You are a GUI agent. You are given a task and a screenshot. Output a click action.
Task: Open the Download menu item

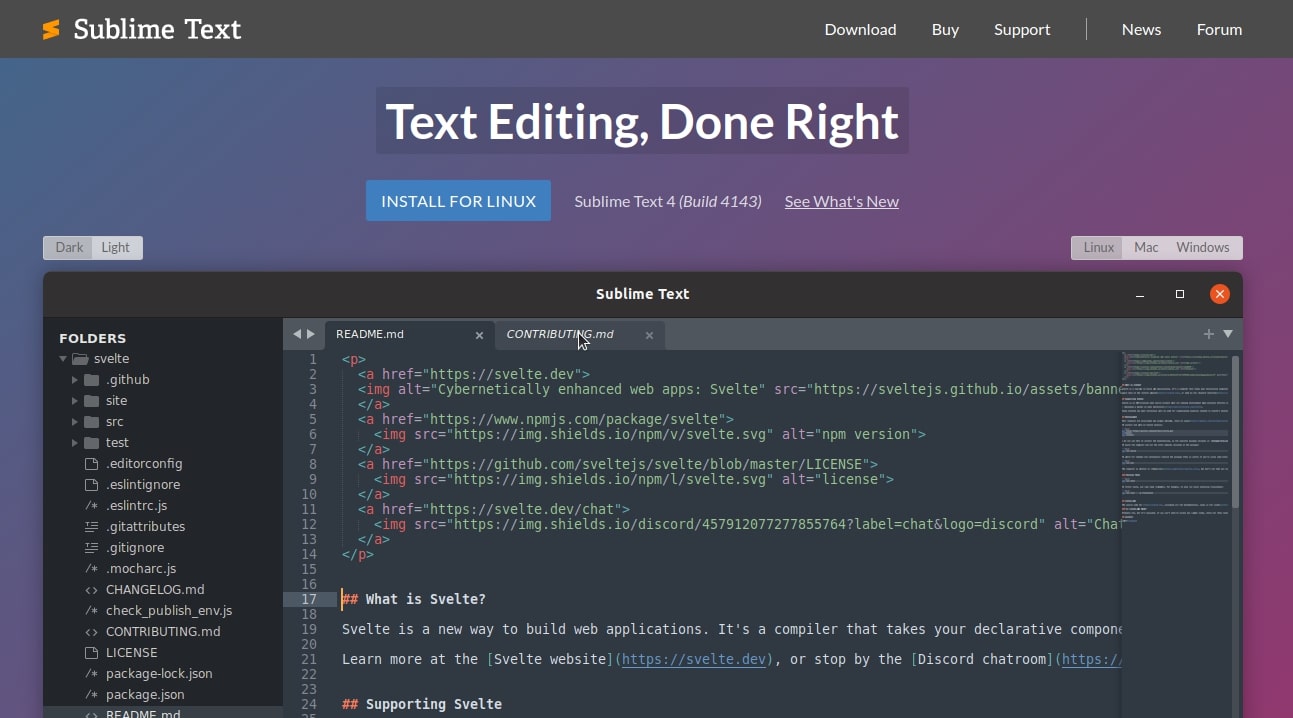tap(860, 30)
